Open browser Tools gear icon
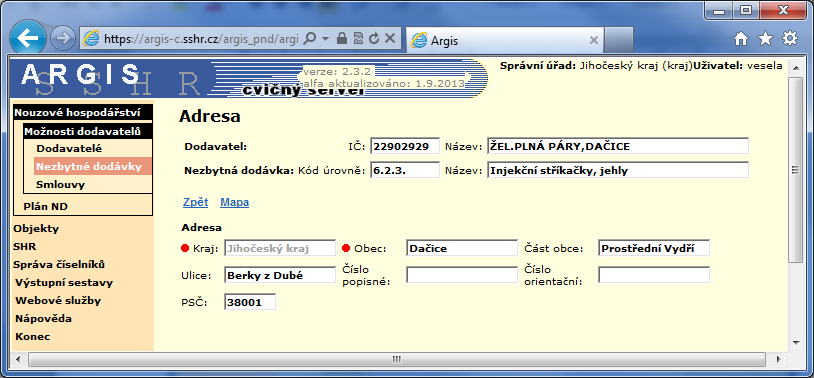This screenshot has height=378, width=814. click(790, 39)
